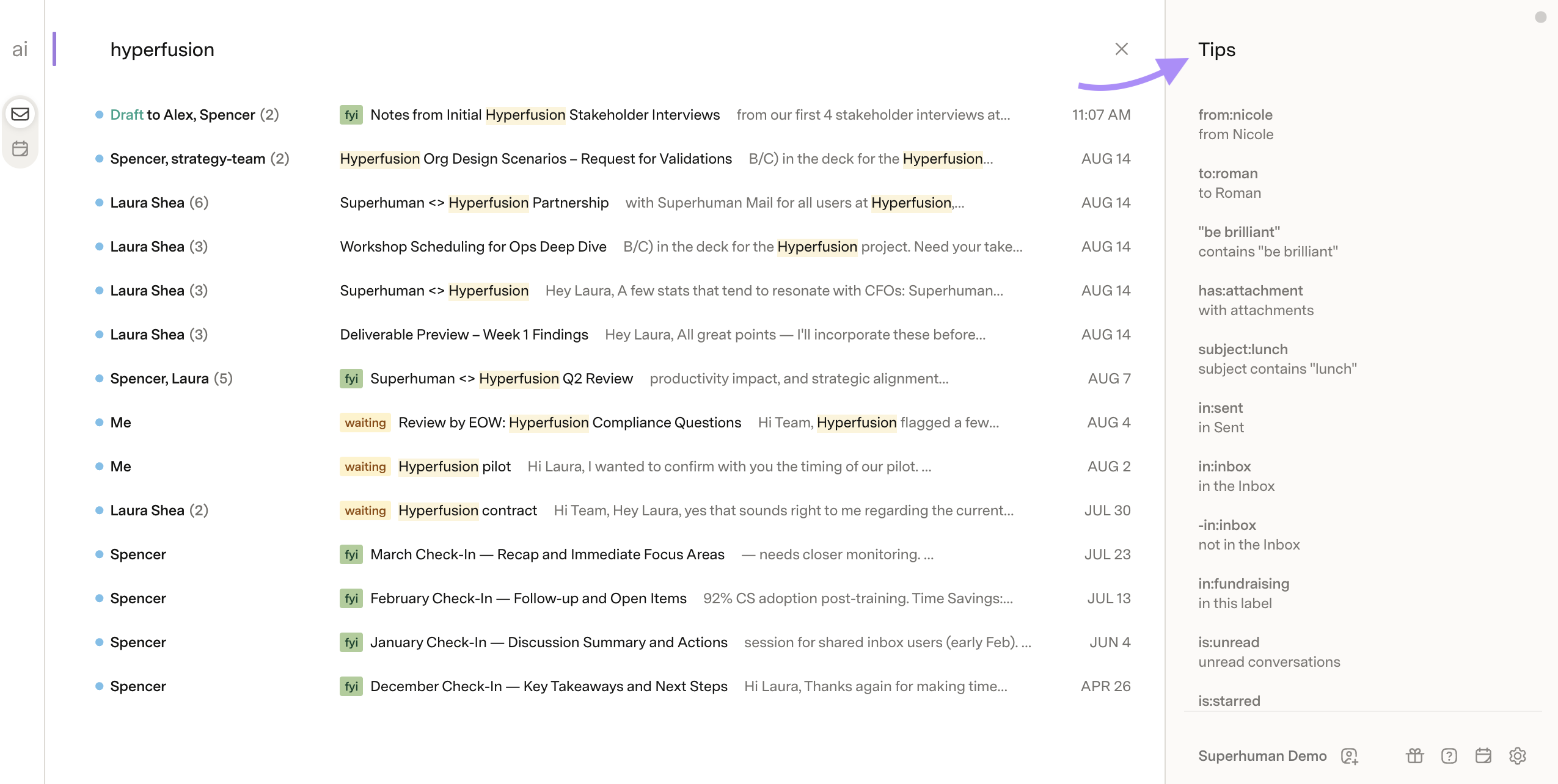Click the AUG 4 date
Screen dimensions: 1558x784
point(1108,423)
